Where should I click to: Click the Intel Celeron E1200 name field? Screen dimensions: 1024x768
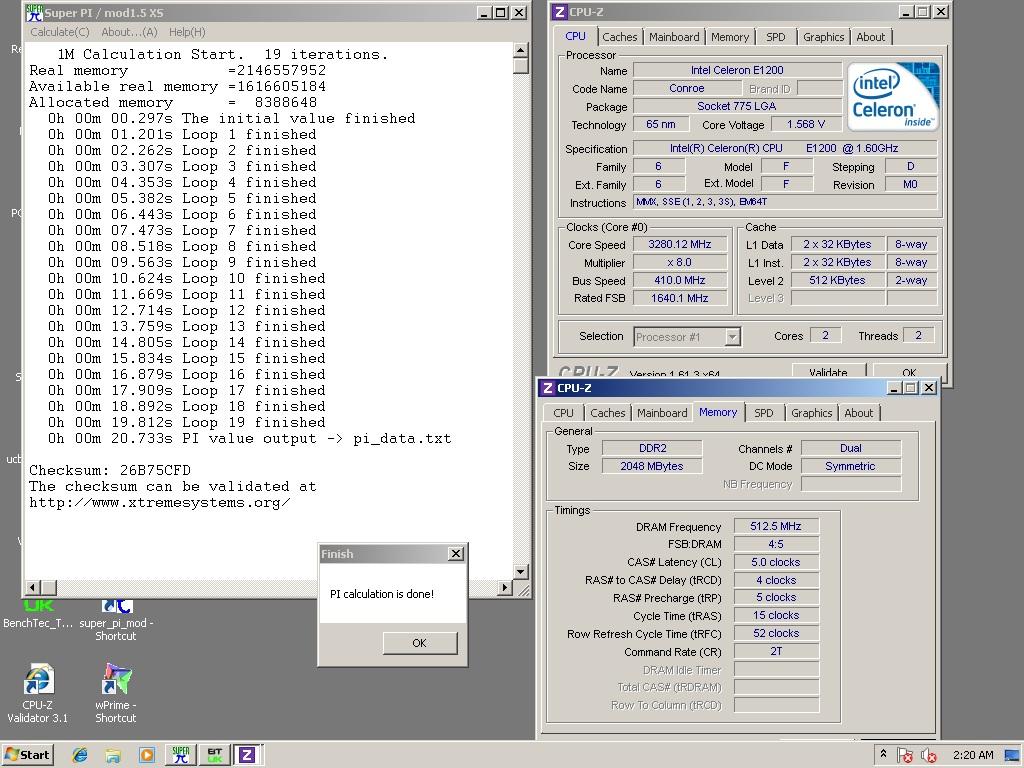click(x=737, y=70)
